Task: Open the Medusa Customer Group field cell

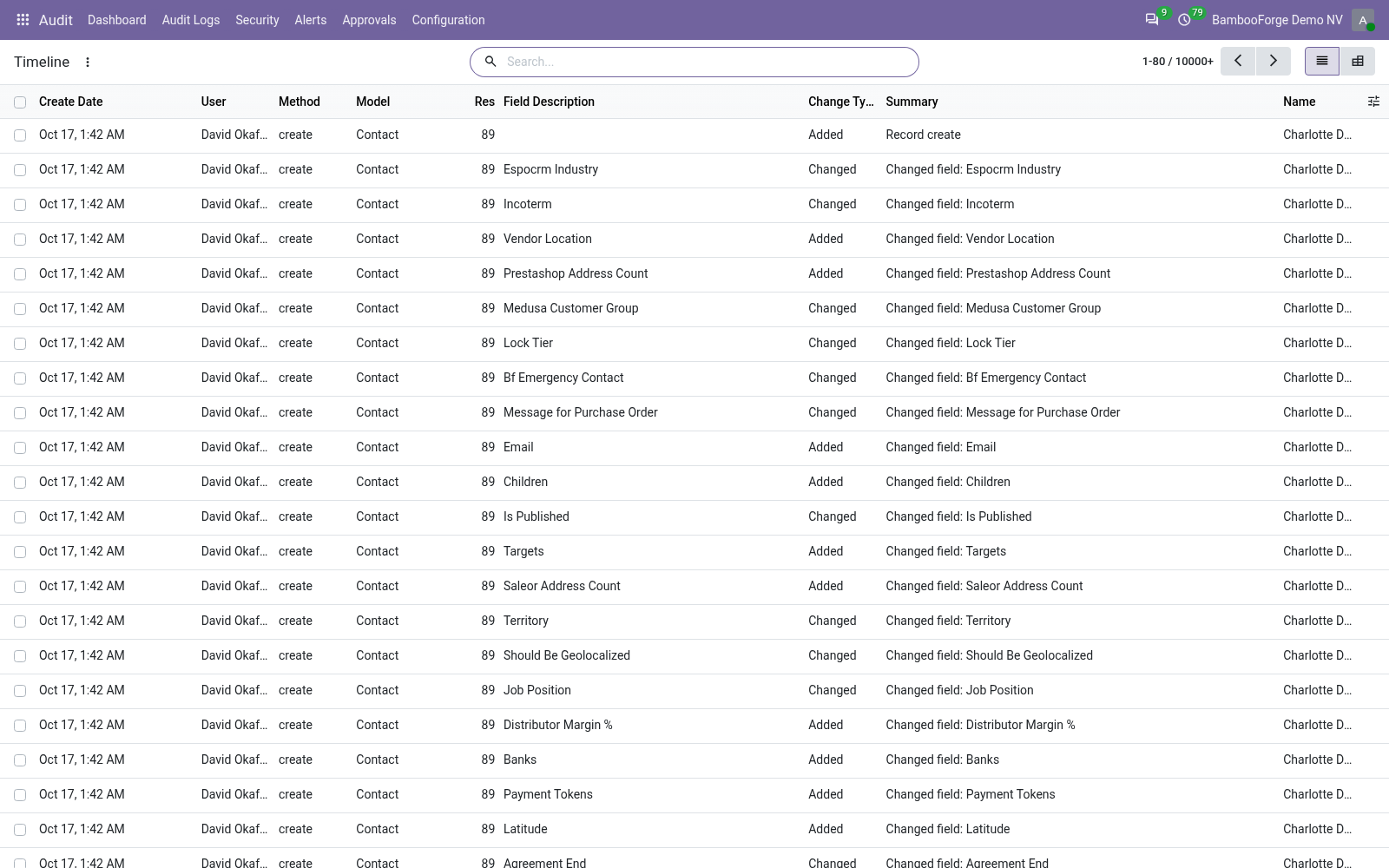Action: click(570, 308)
